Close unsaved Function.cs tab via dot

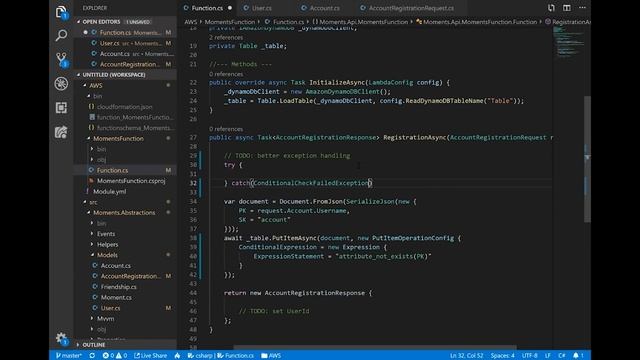[230, 8]
